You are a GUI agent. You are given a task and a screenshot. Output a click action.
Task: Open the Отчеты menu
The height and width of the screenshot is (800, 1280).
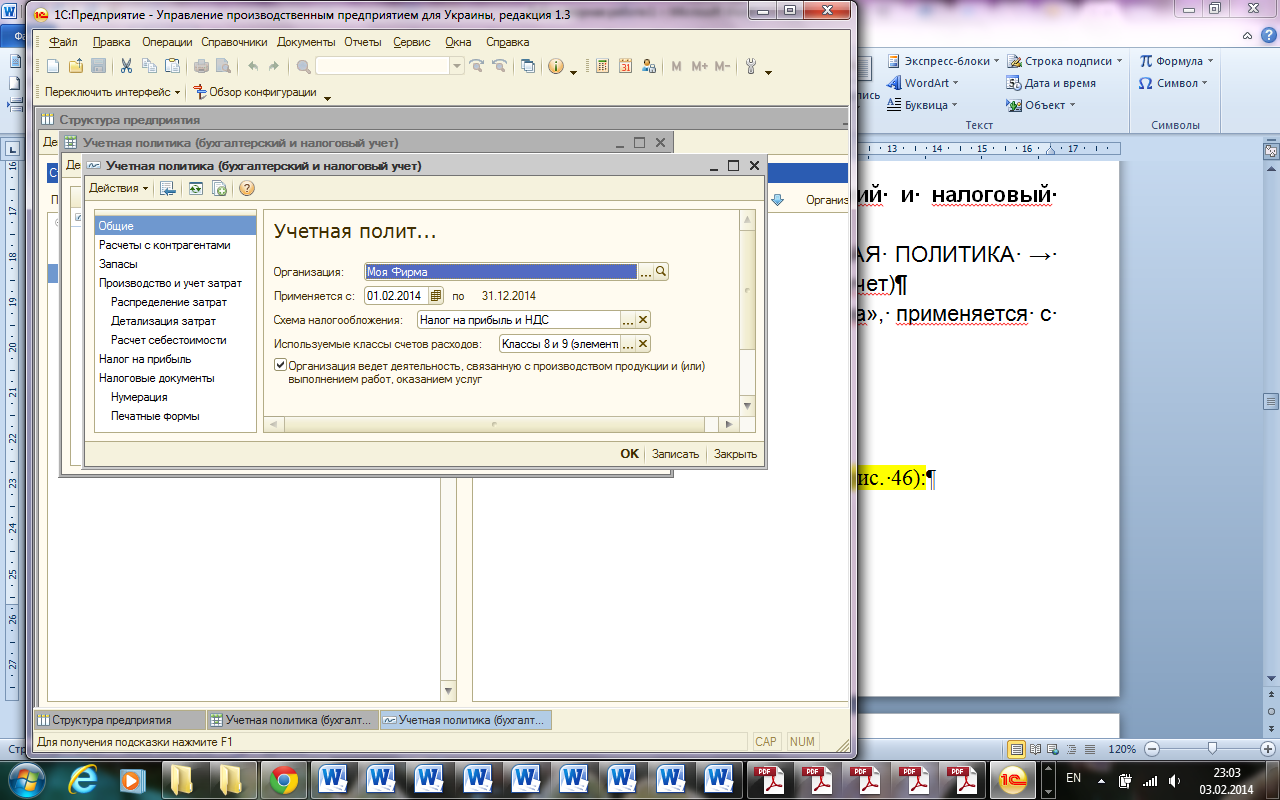point(363,42)
